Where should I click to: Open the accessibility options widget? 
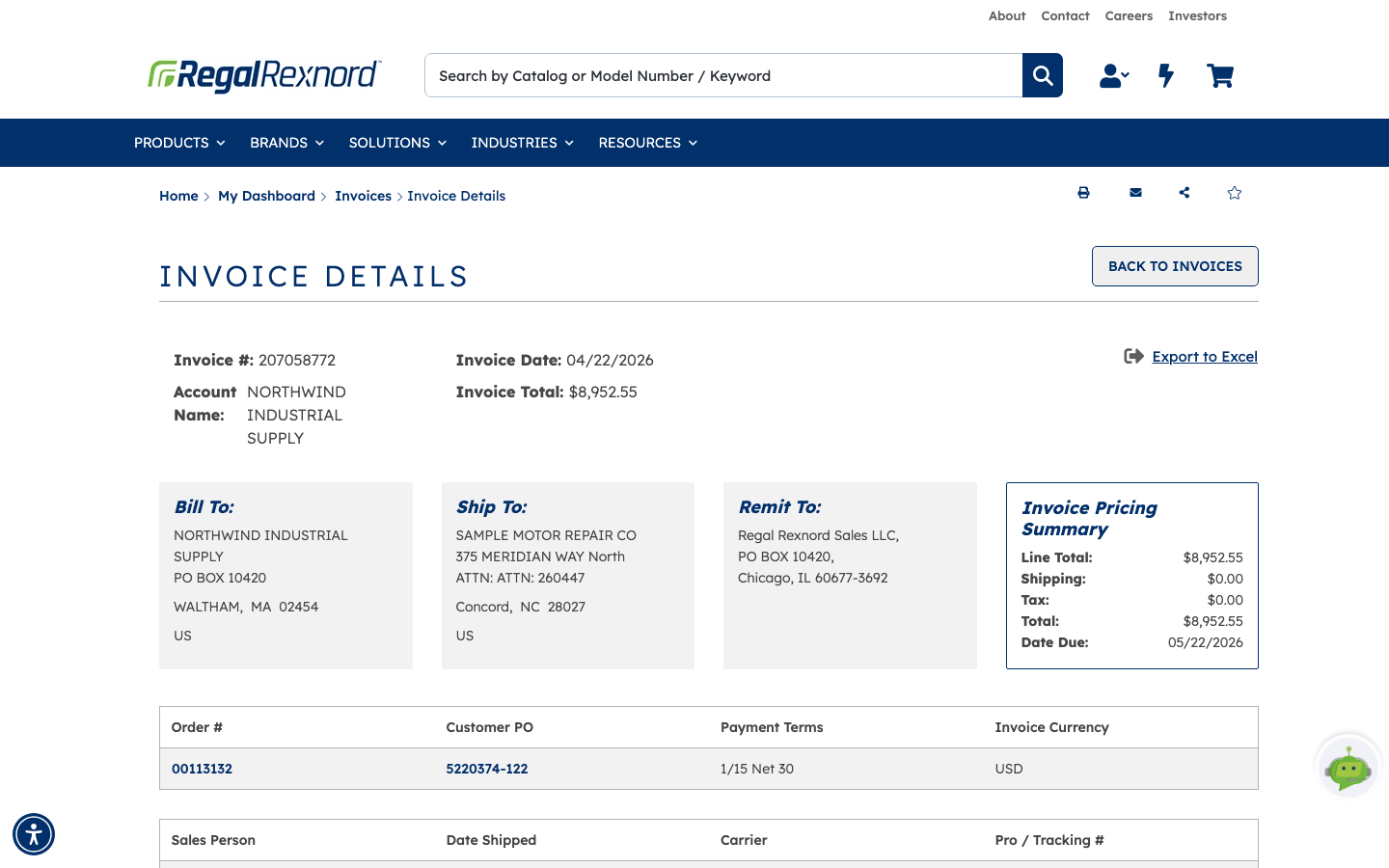point(34,834)
